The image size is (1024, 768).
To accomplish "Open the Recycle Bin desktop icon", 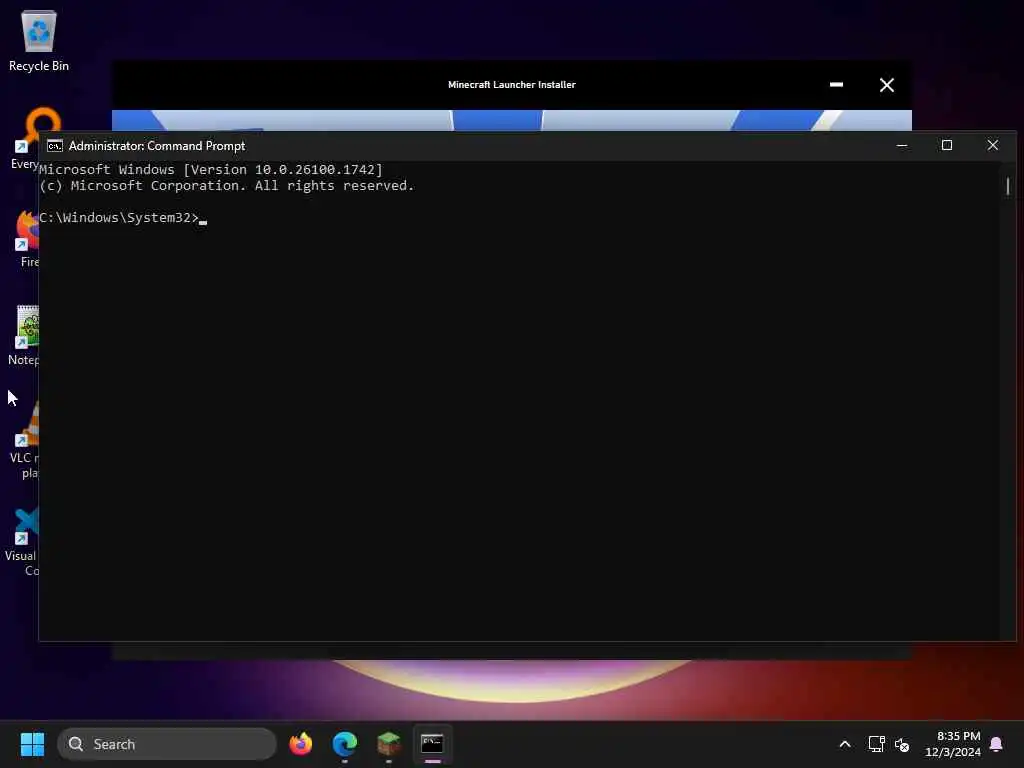I will pos(39,40).
